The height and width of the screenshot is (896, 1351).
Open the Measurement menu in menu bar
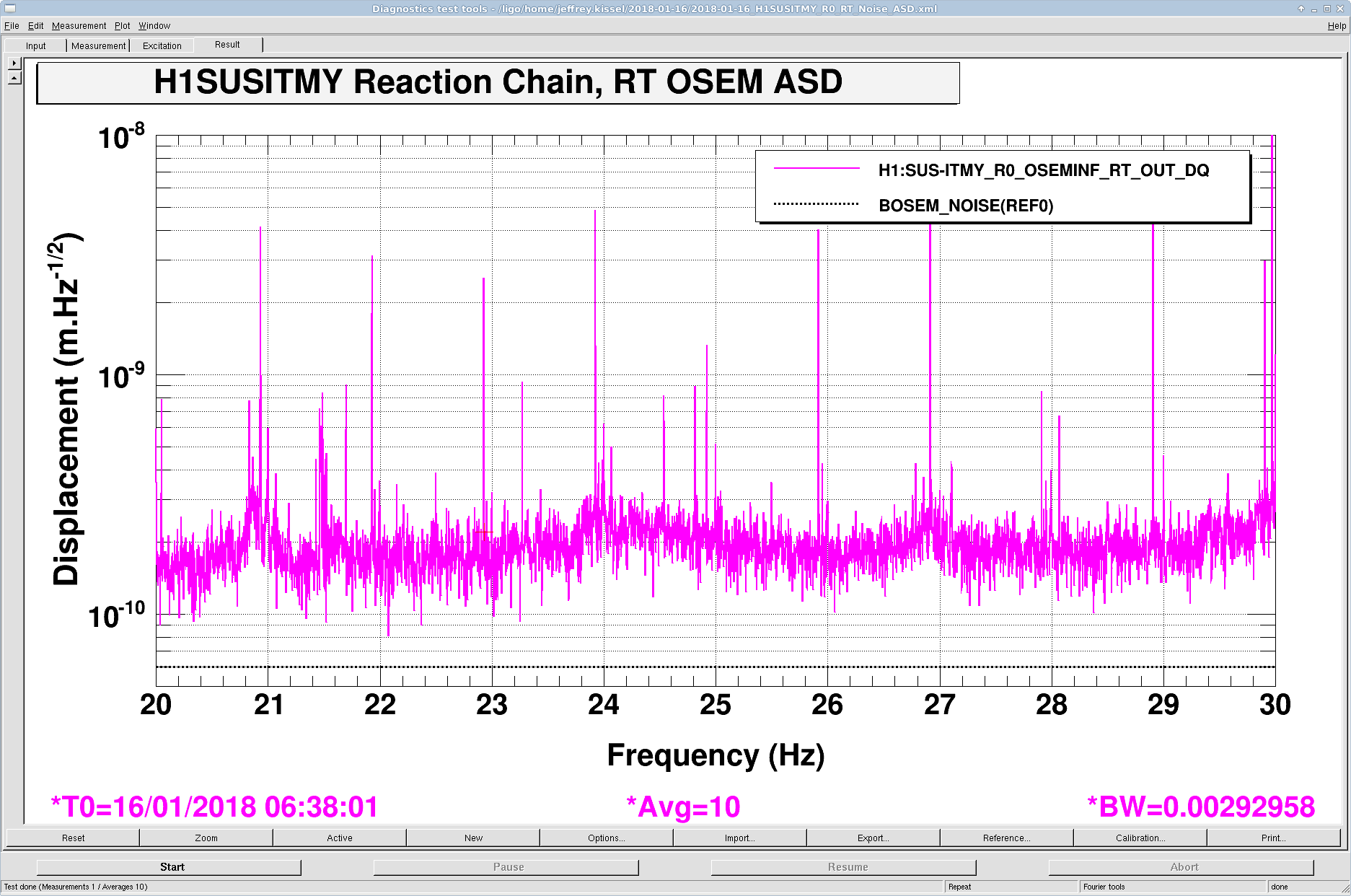point(79,26)
